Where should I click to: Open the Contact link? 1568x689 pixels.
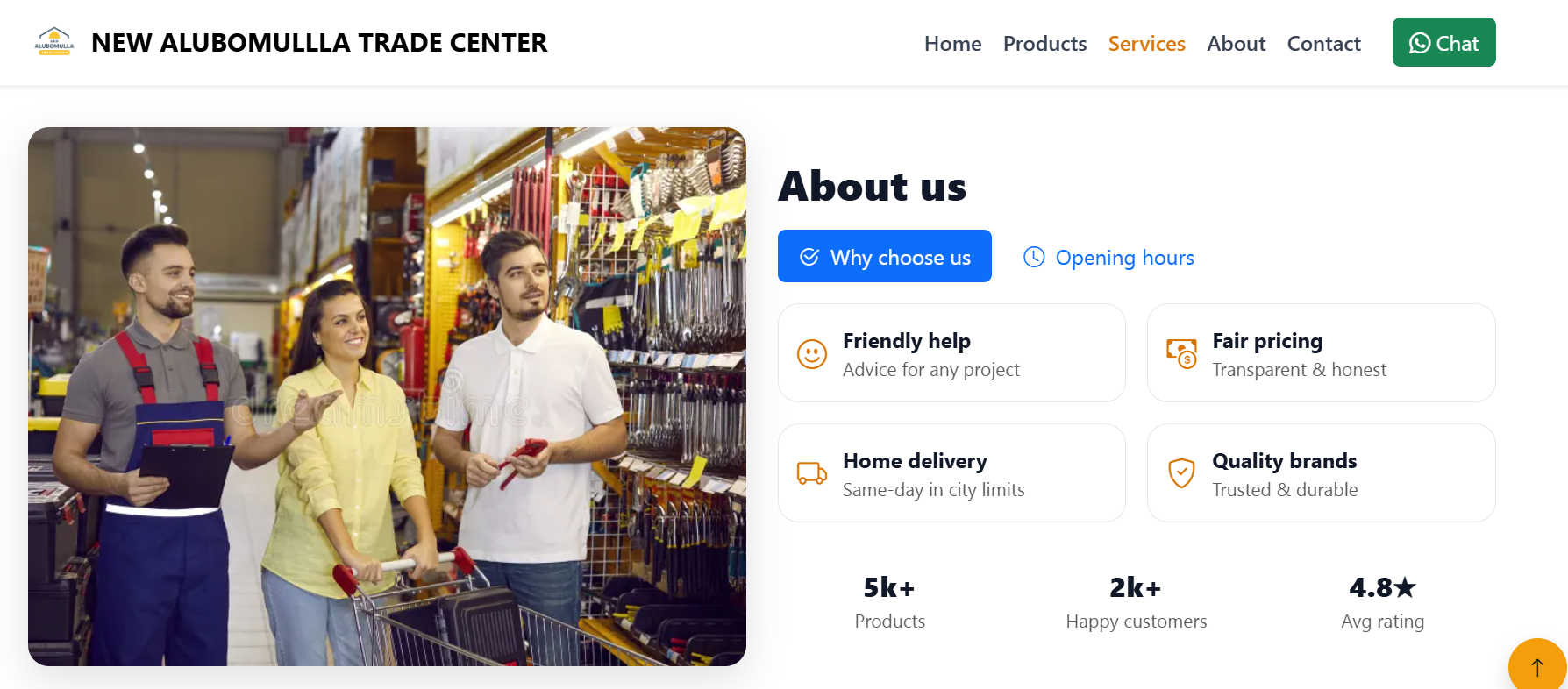(1323, 44)
